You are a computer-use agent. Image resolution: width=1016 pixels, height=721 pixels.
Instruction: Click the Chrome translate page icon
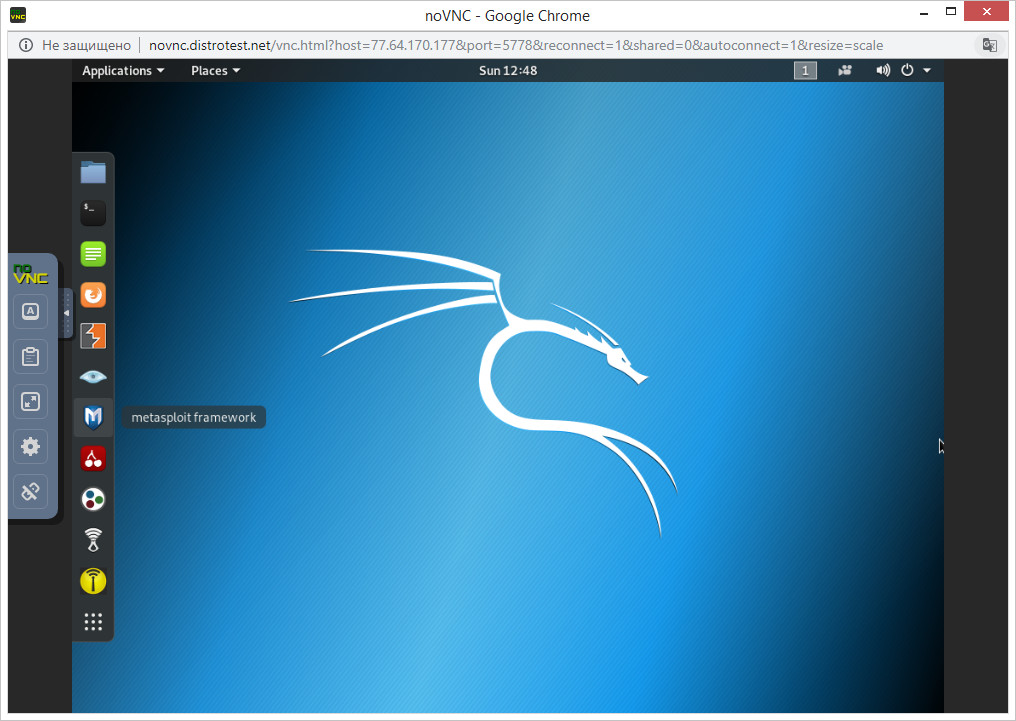989,45
